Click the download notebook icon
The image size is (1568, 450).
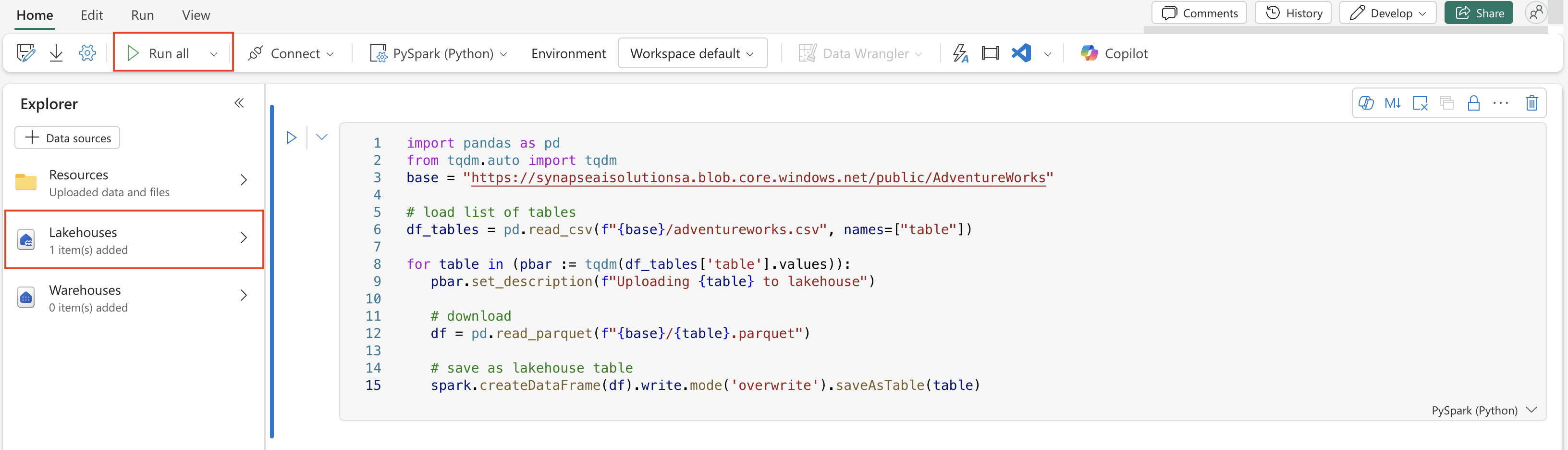[56, 53]
